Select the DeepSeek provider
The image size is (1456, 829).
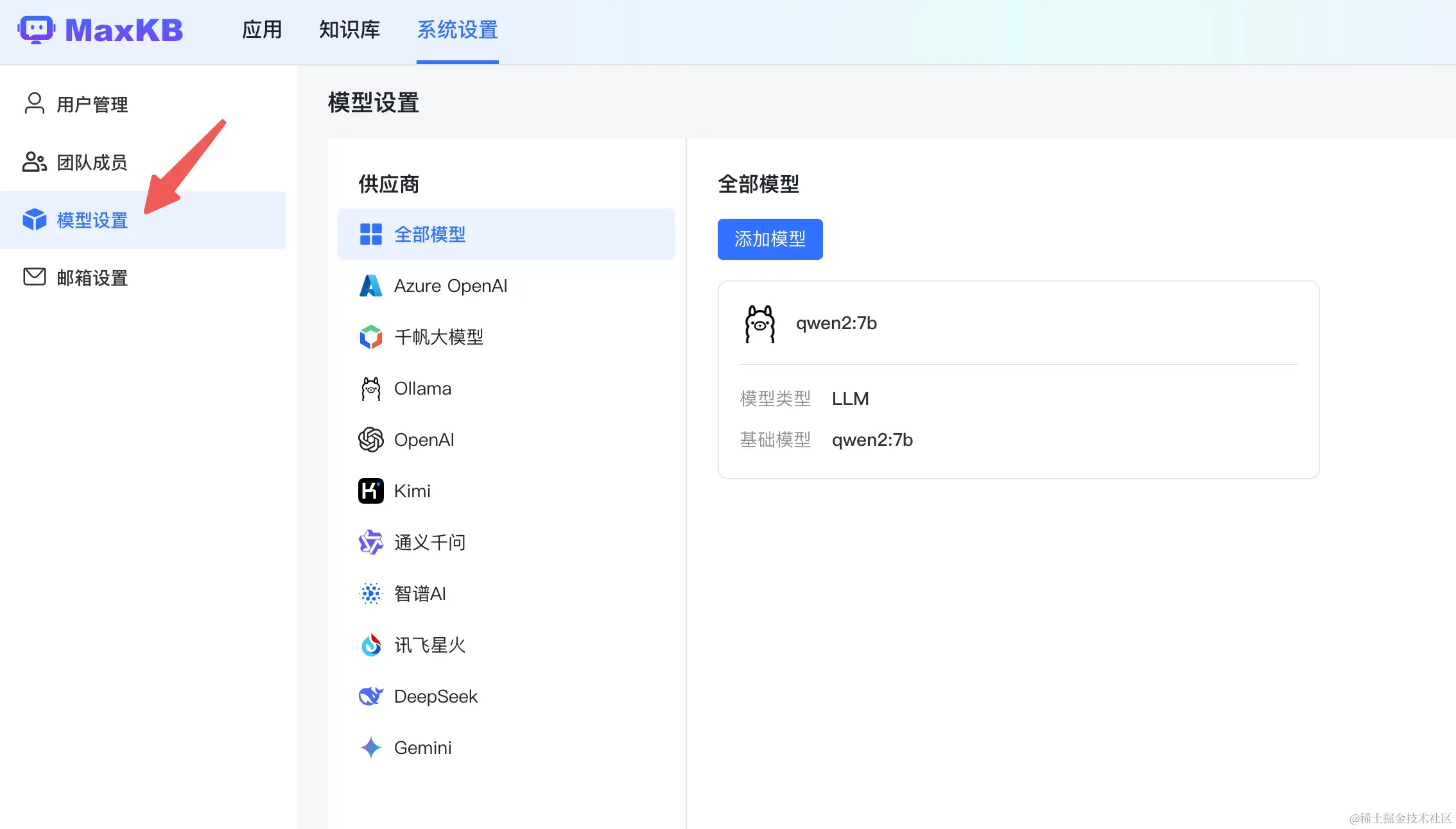(435, 696)
